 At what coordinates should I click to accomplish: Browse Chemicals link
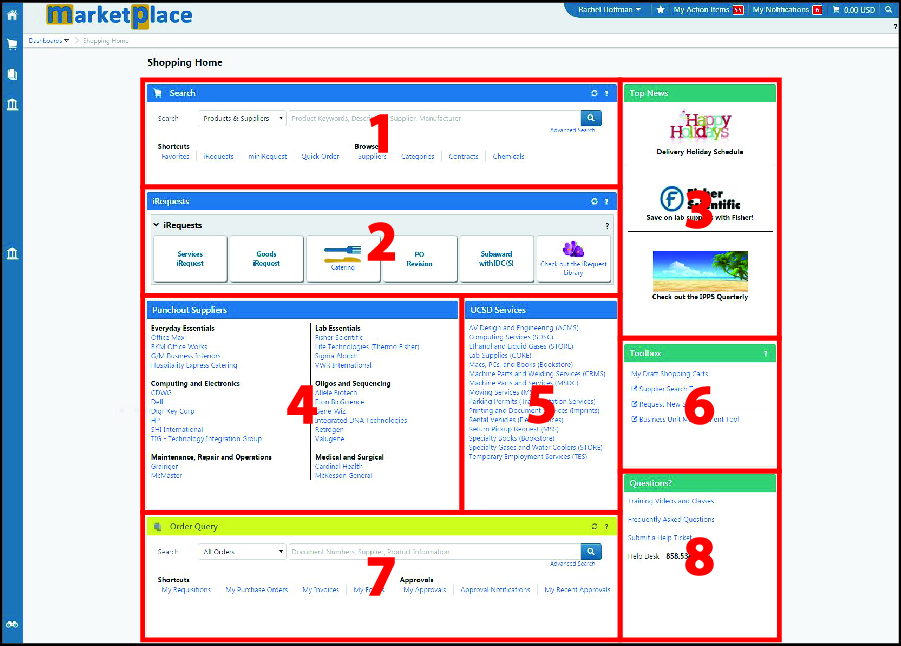click(x=509, y=156)
